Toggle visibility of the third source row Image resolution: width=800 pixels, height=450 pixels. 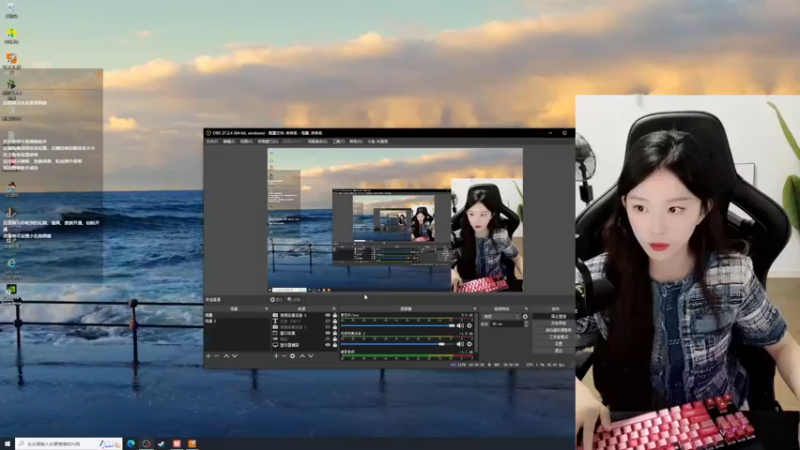click(x=328, y=327)
